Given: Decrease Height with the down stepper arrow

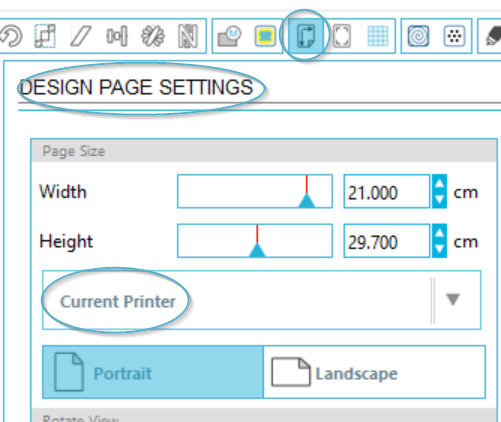Looking at the screenshot, I should pos(439,249).
